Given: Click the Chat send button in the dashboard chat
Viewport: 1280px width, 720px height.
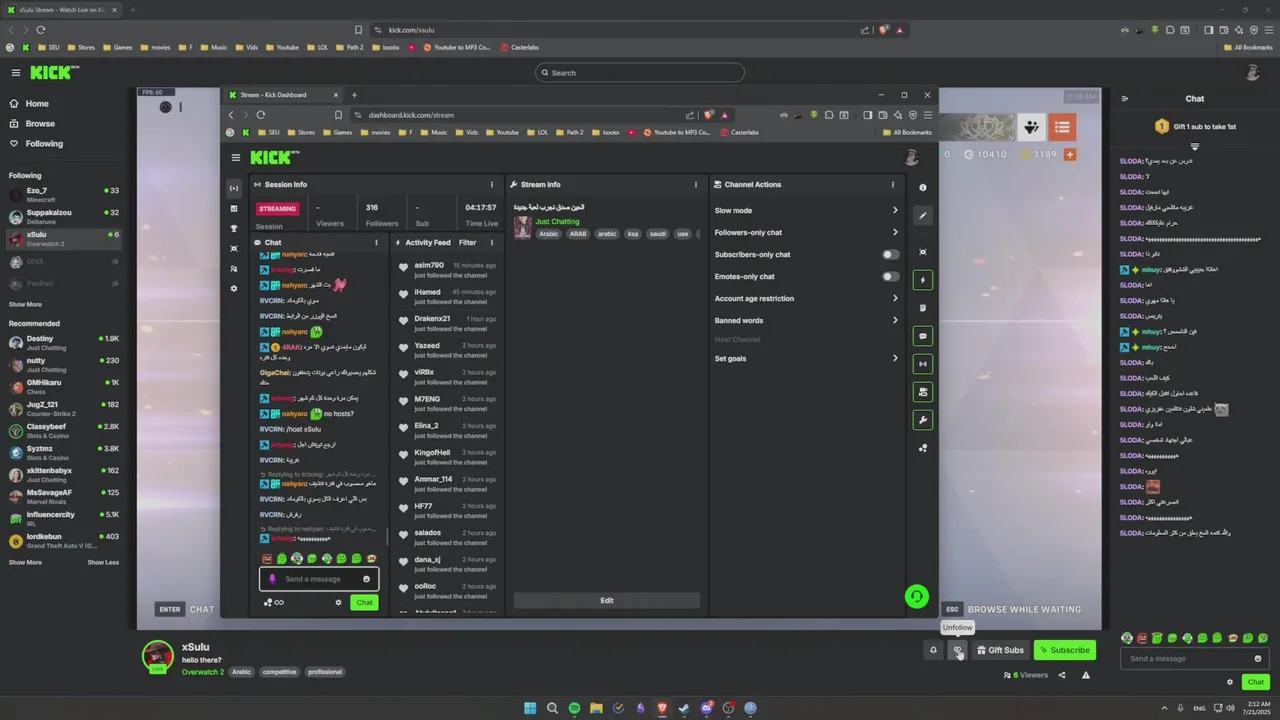Looking at the screenshot, I should coord(364,602).
